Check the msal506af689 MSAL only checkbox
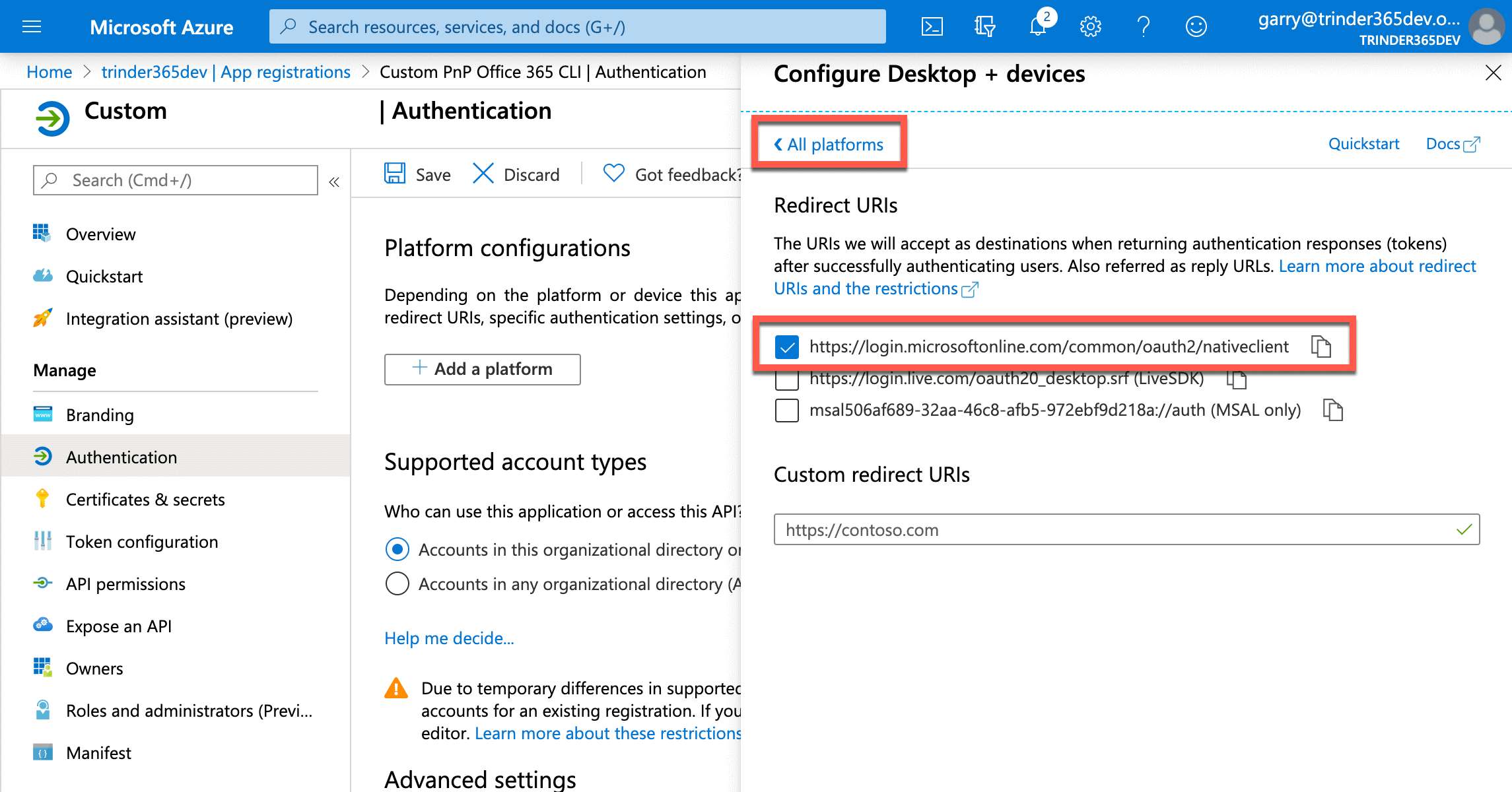The height and width of the screenshot is (792, 1512). (x=786, y=410)
